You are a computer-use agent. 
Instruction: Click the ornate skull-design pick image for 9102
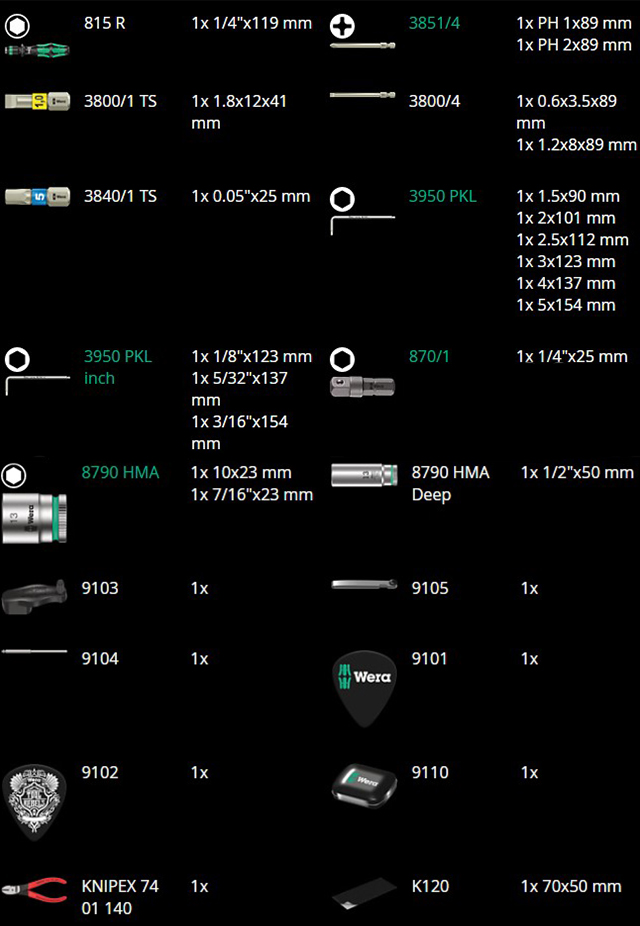[37, 800]
